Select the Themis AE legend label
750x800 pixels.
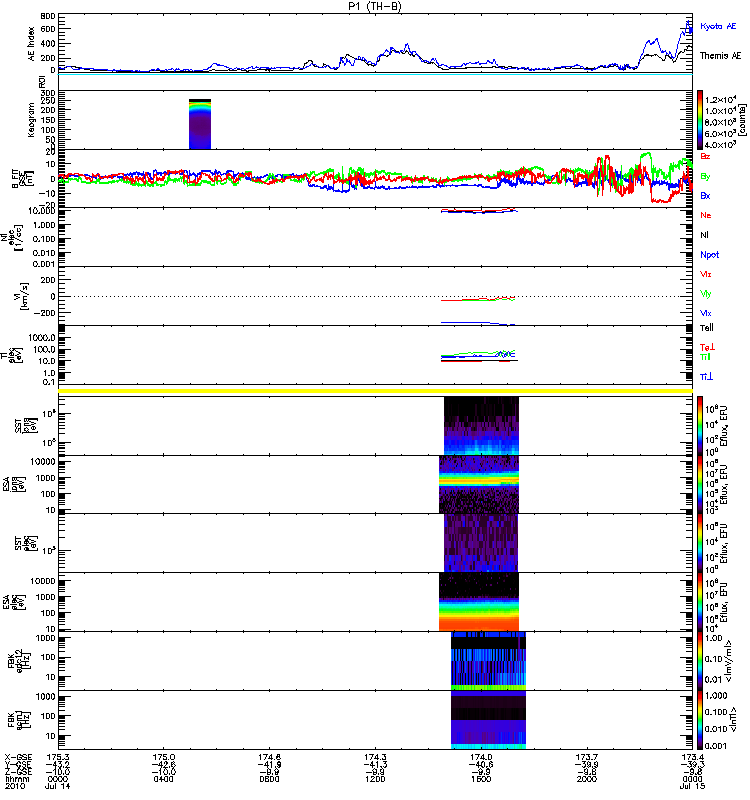[721, 57]
